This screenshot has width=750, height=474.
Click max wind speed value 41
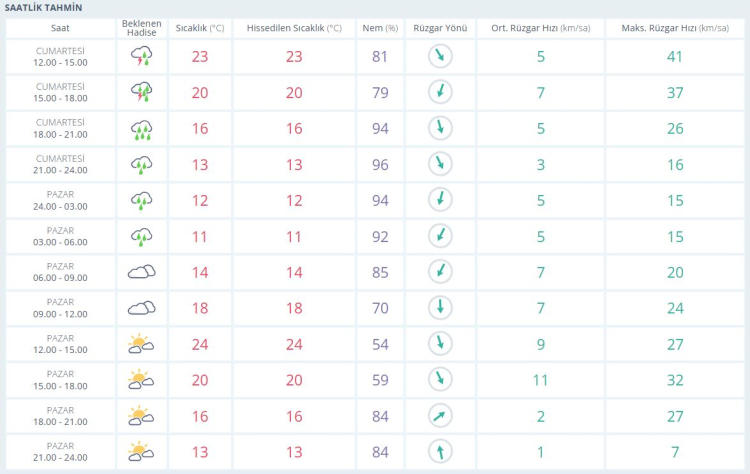click(675, 57)
